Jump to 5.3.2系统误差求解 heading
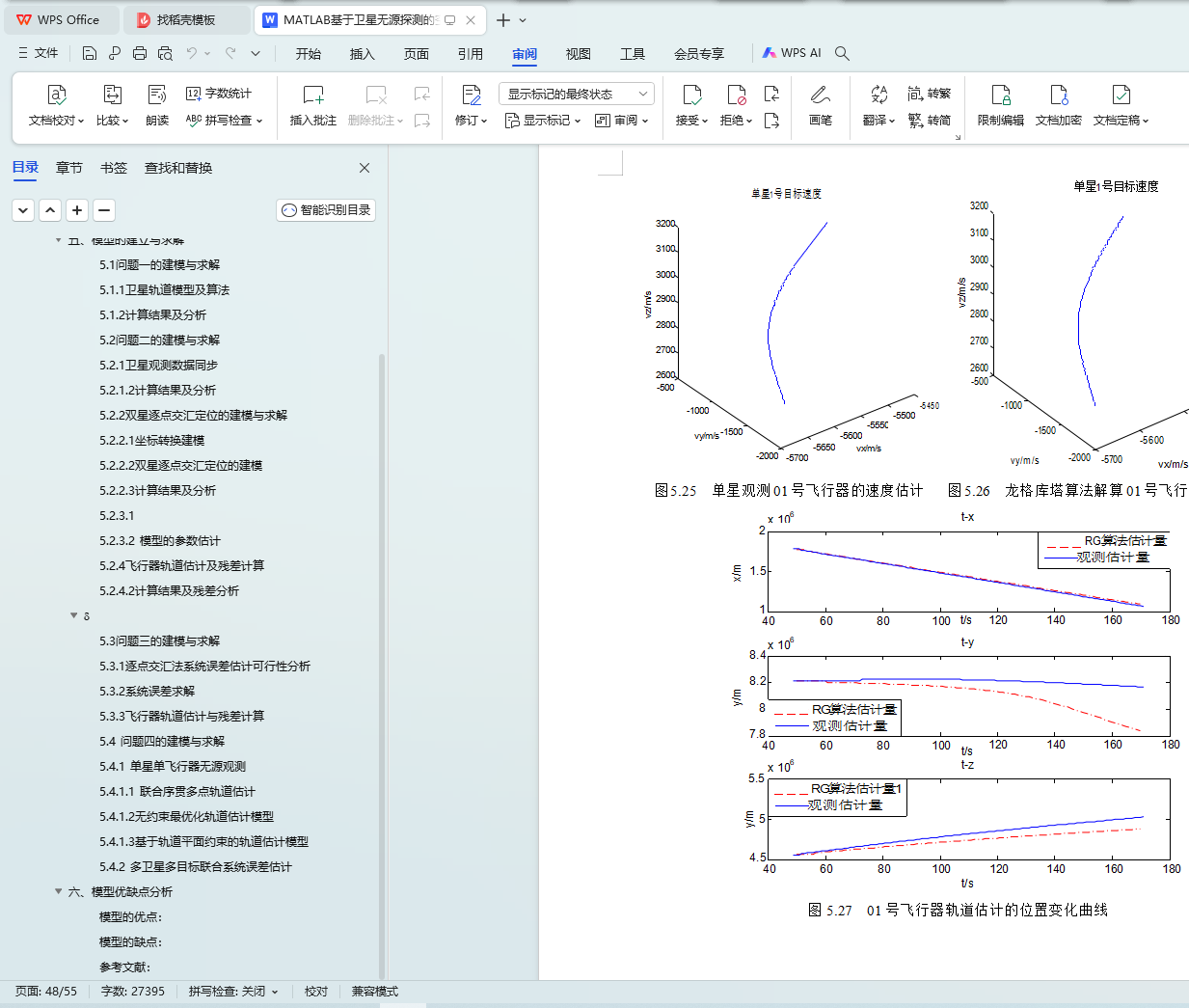1189x1008 pixels. point(147,691)
